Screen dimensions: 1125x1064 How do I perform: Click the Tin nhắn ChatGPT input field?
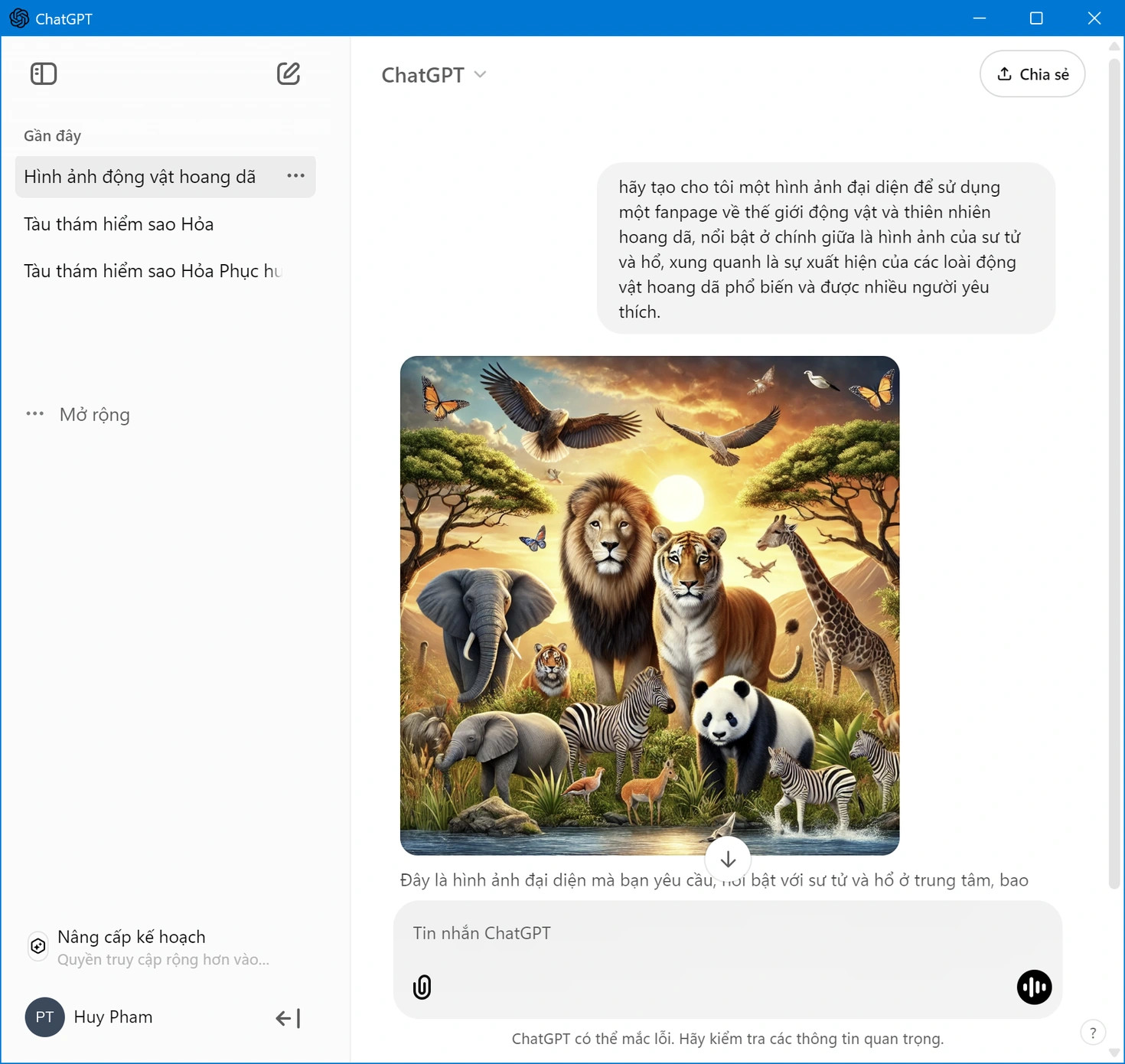[726, 933]
